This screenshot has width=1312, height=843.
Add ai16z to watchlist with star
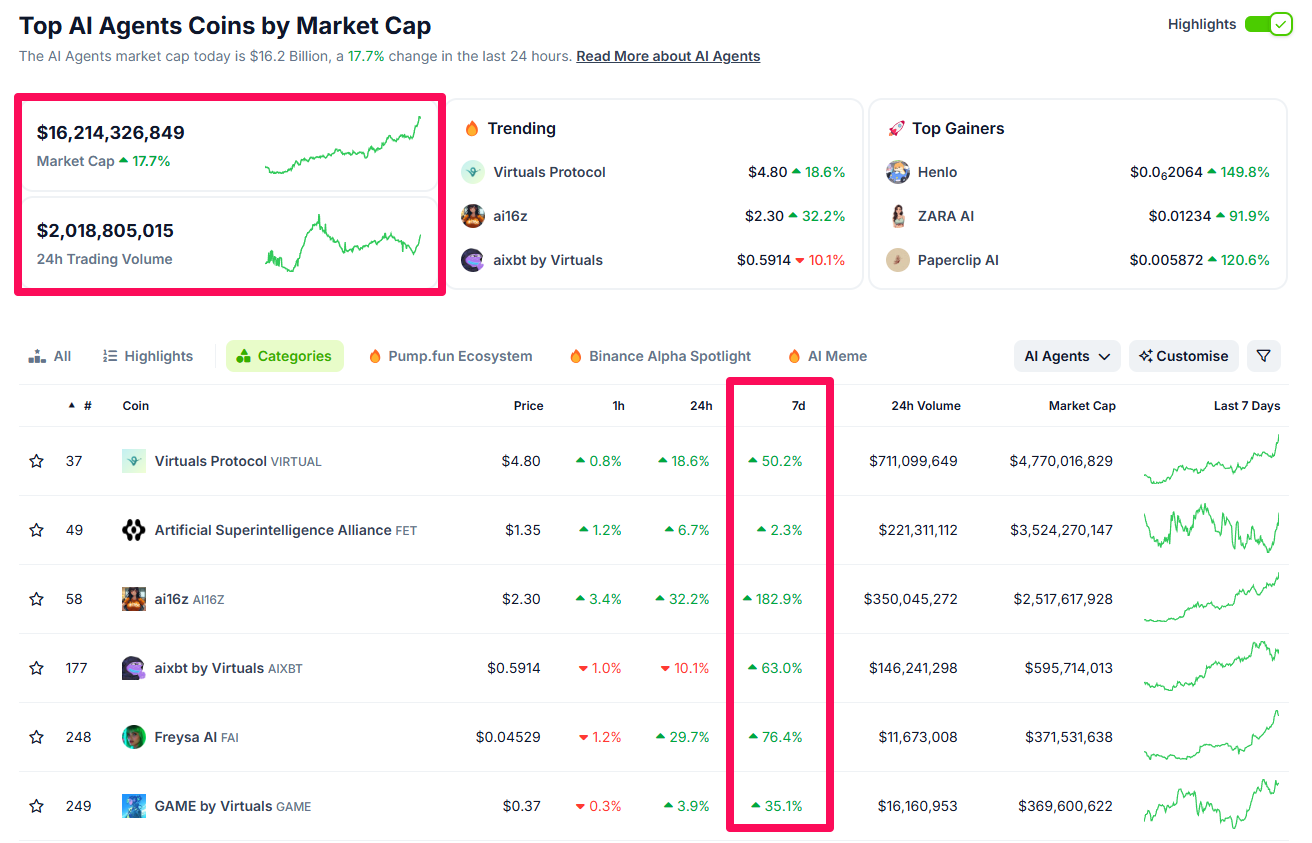pos(37,599)
